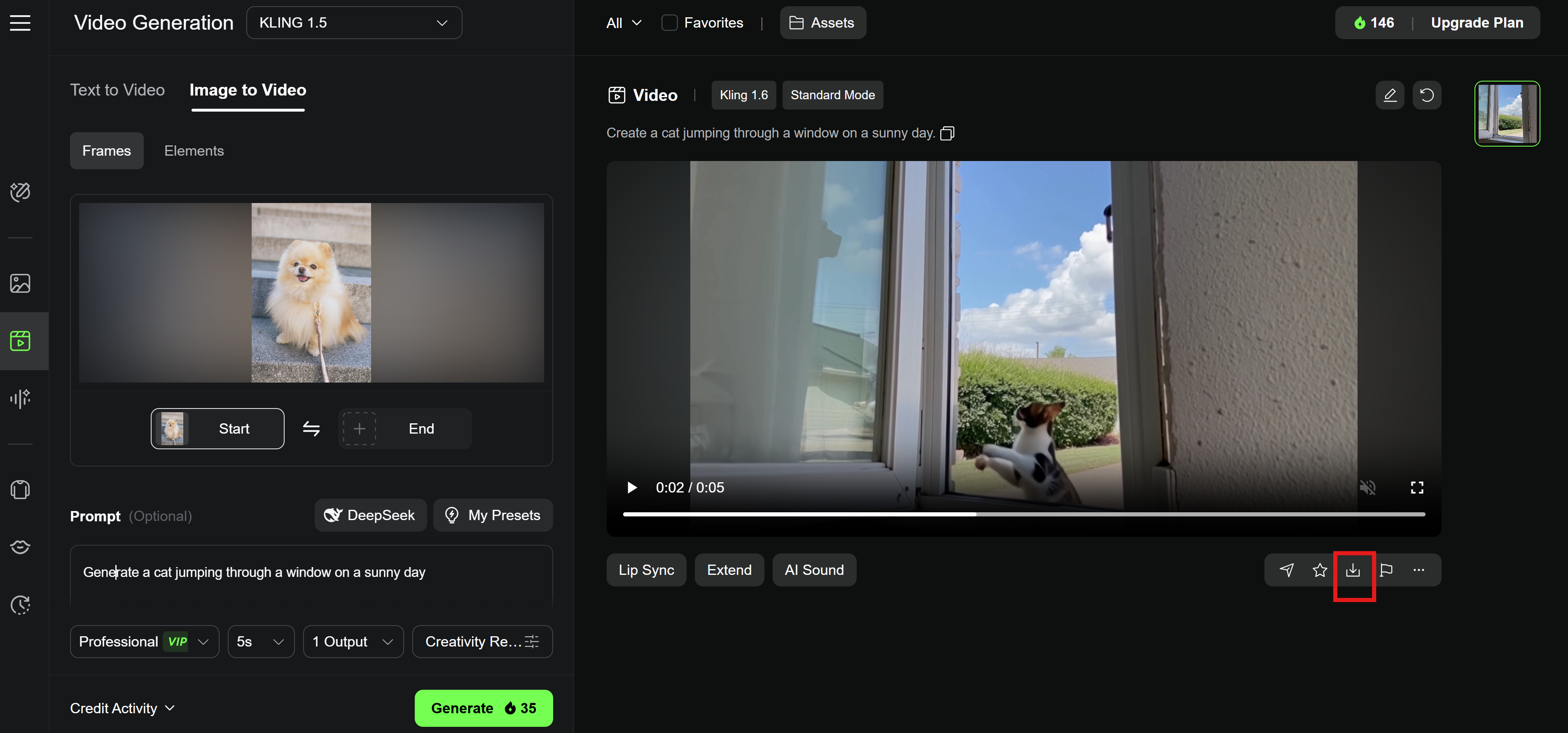Open the sound generation sidebar icon
This screenshot has width=1568, height=733.
(20, 398)
